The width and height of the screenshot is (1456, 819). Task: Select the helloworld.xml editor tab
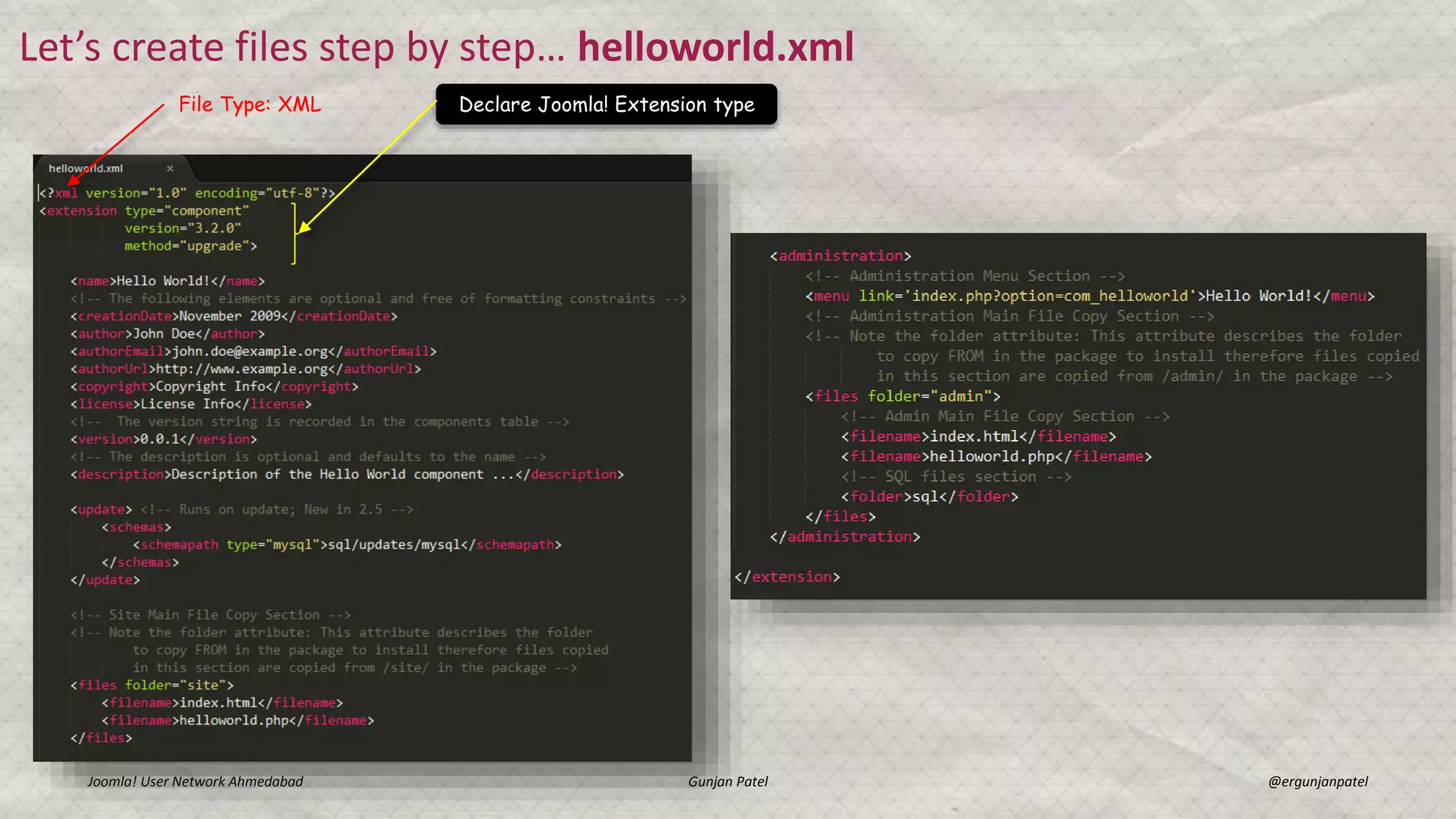tap(112, 168)
